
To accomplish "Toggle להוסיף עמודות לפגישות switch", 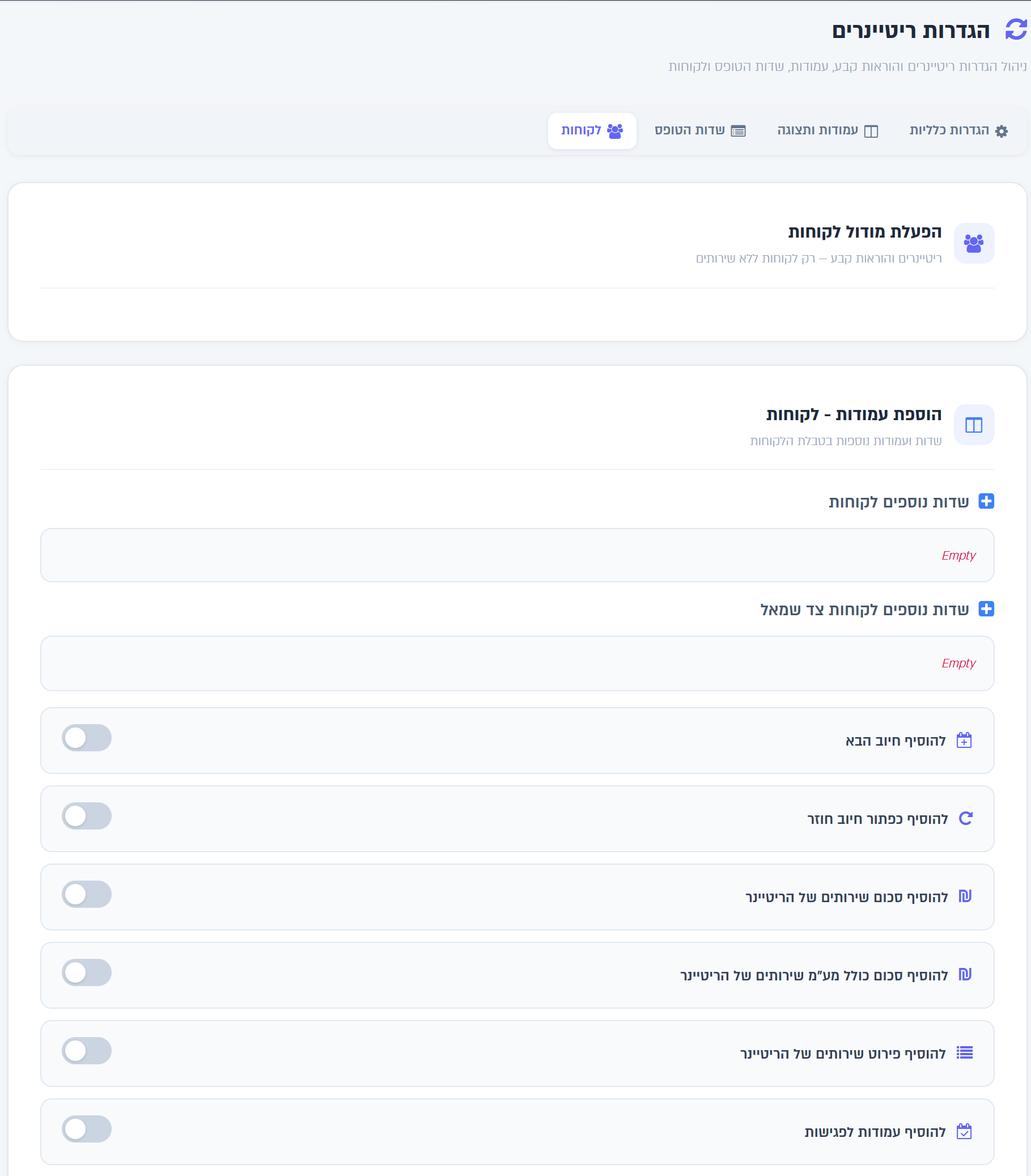I will click(87, 1129).
